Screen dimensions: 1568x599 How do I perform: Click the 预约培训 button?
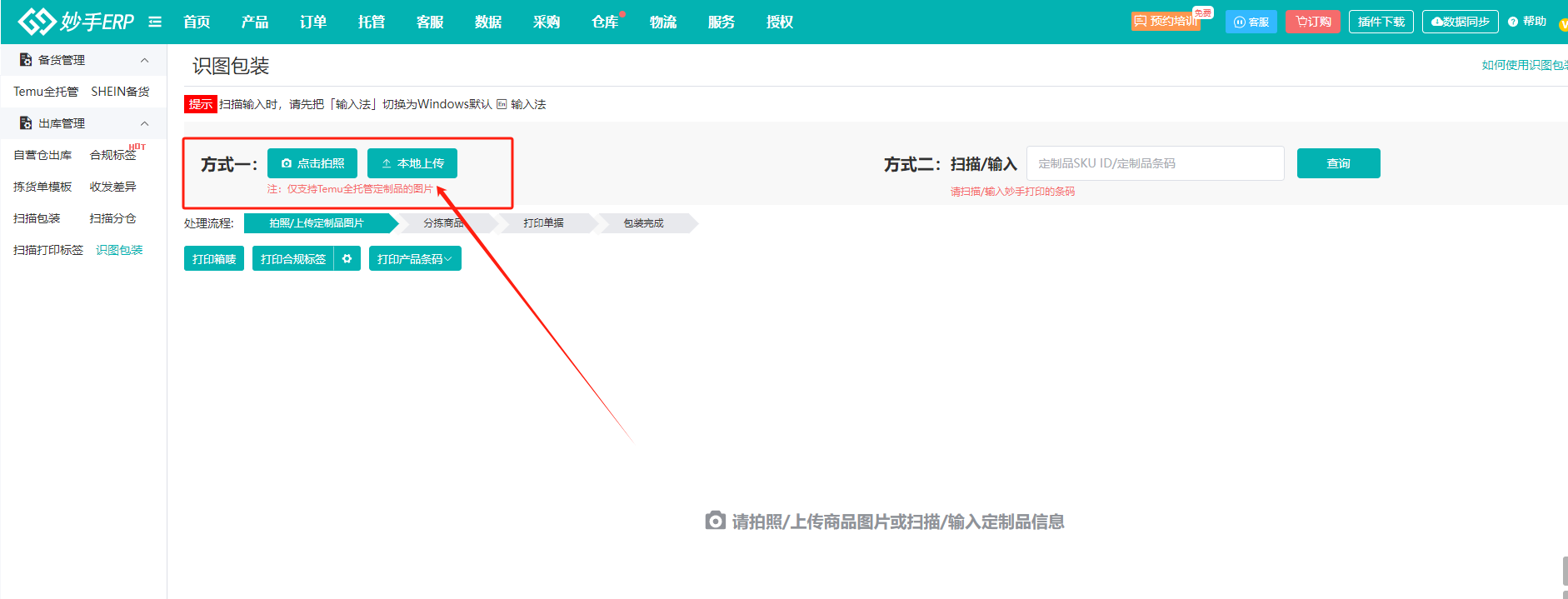coord(1166,22)
